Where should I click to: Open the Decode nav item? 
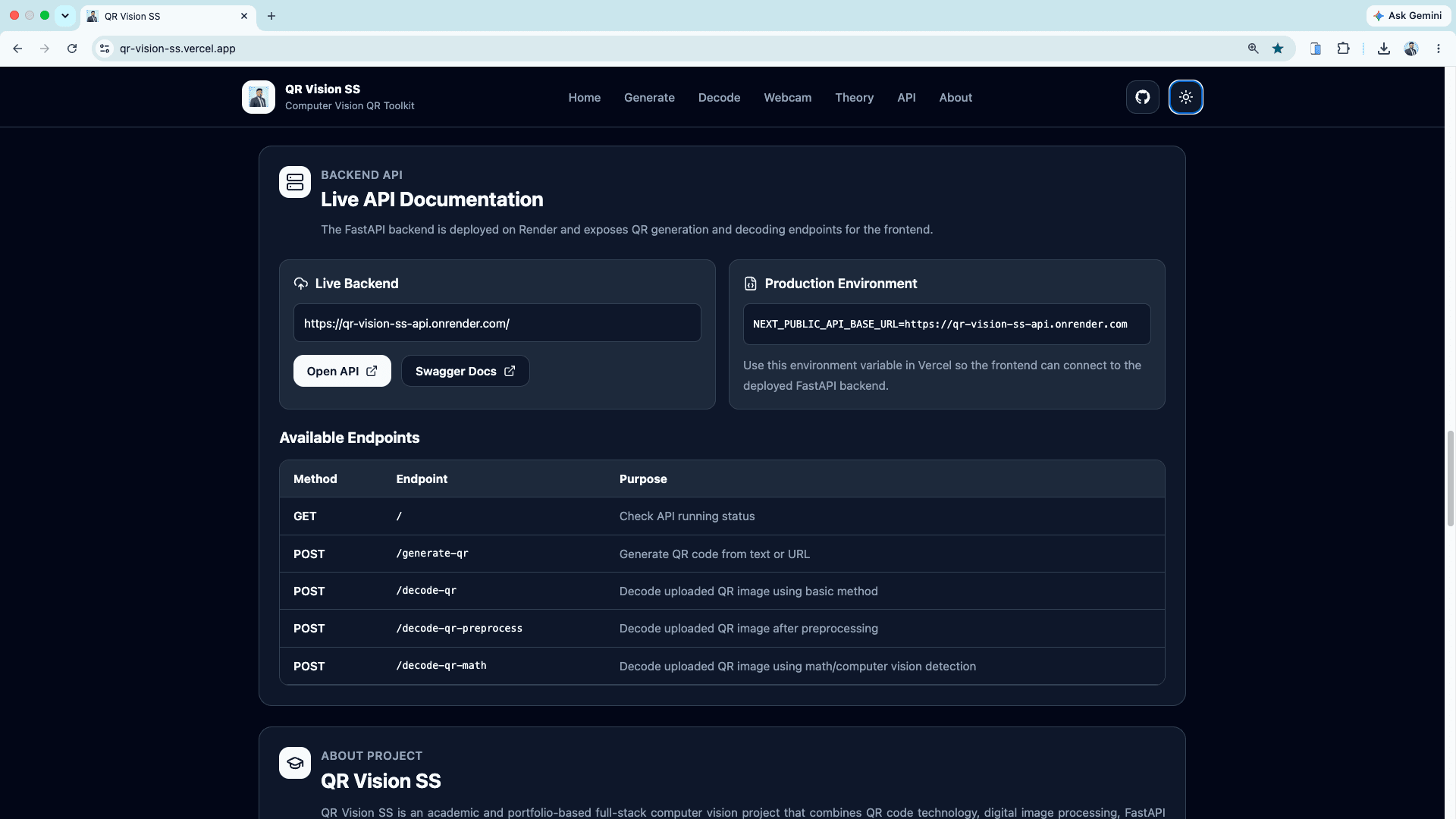719,98
